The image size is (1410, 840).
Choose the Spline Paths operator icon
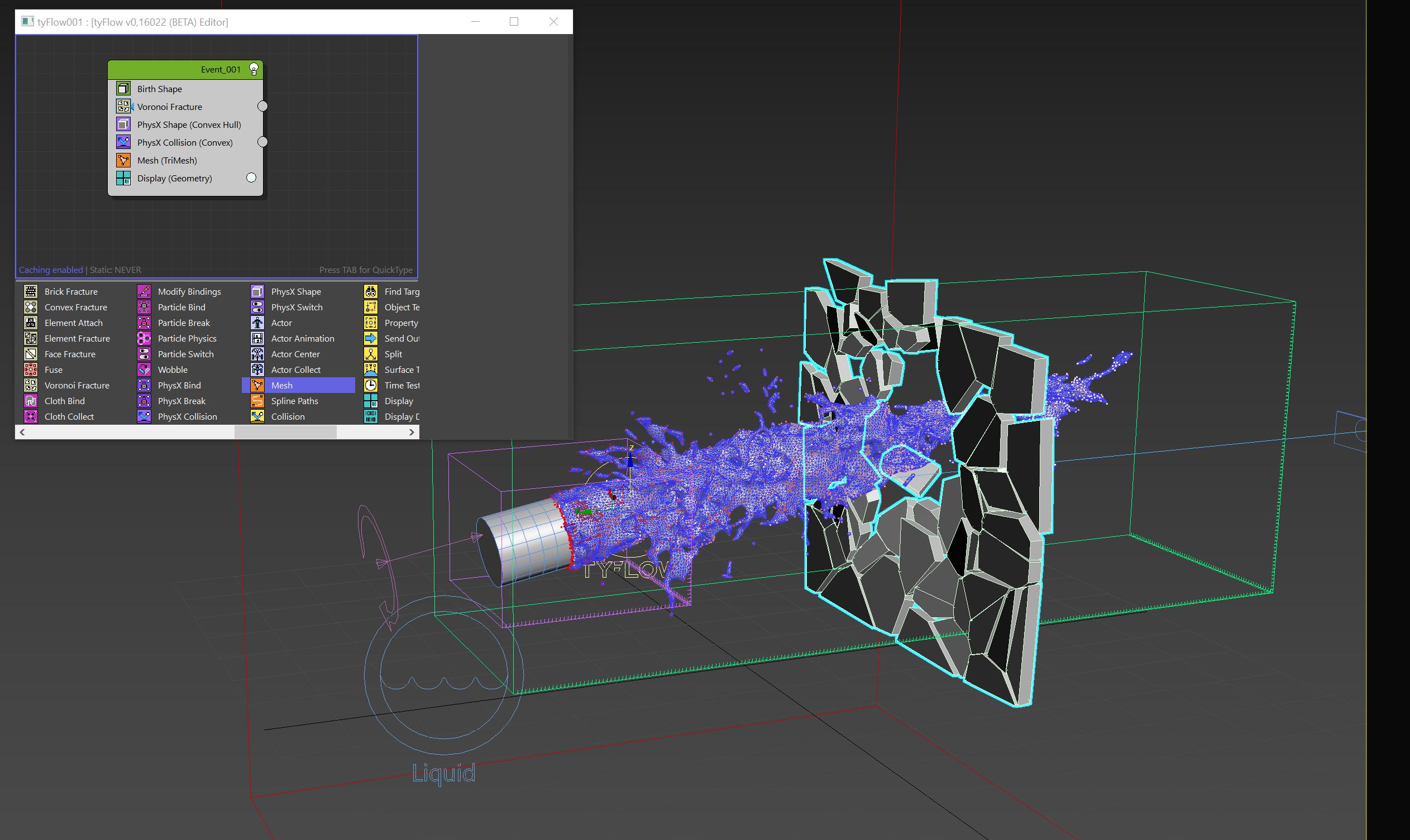(x=257, y=401)
